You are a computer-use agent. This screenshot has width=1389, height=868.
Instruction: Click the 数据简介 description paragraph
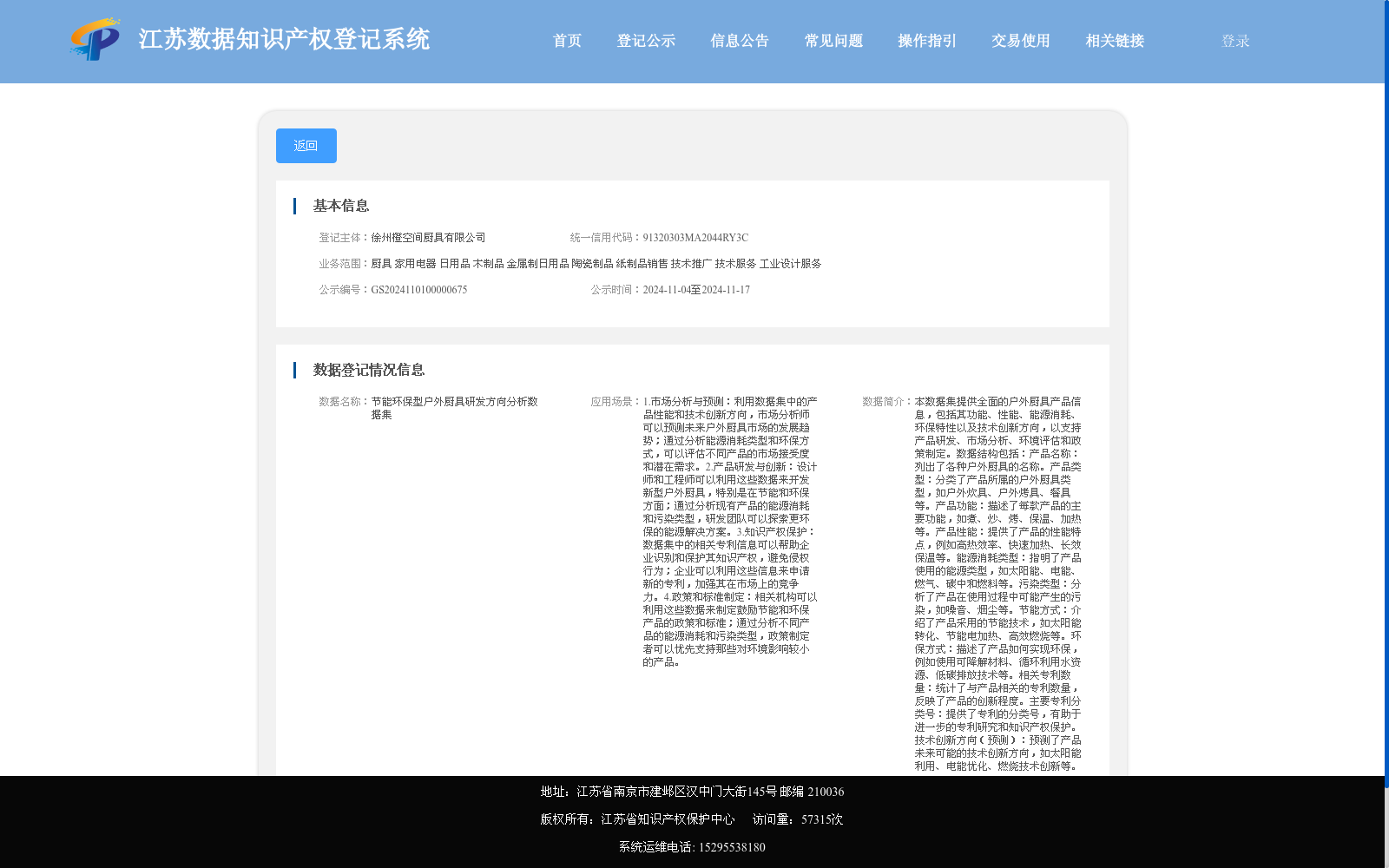(x=998, y=583)
